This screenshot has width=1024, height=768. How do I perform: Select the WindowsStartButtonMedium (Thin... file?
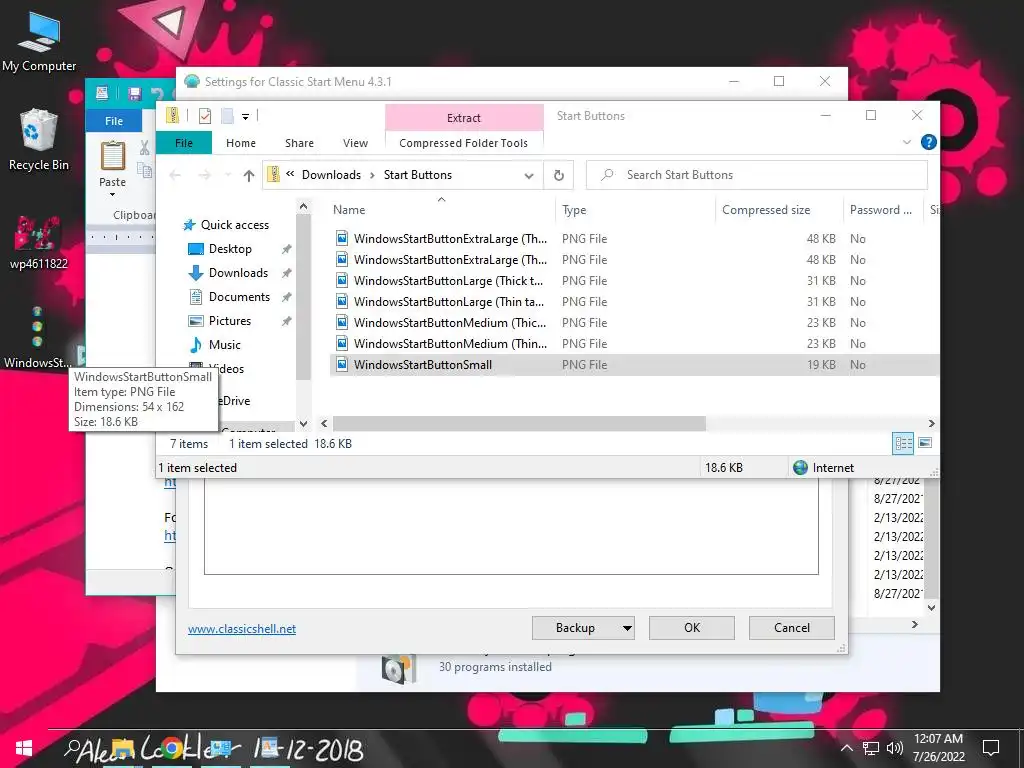tap(450, 344)
